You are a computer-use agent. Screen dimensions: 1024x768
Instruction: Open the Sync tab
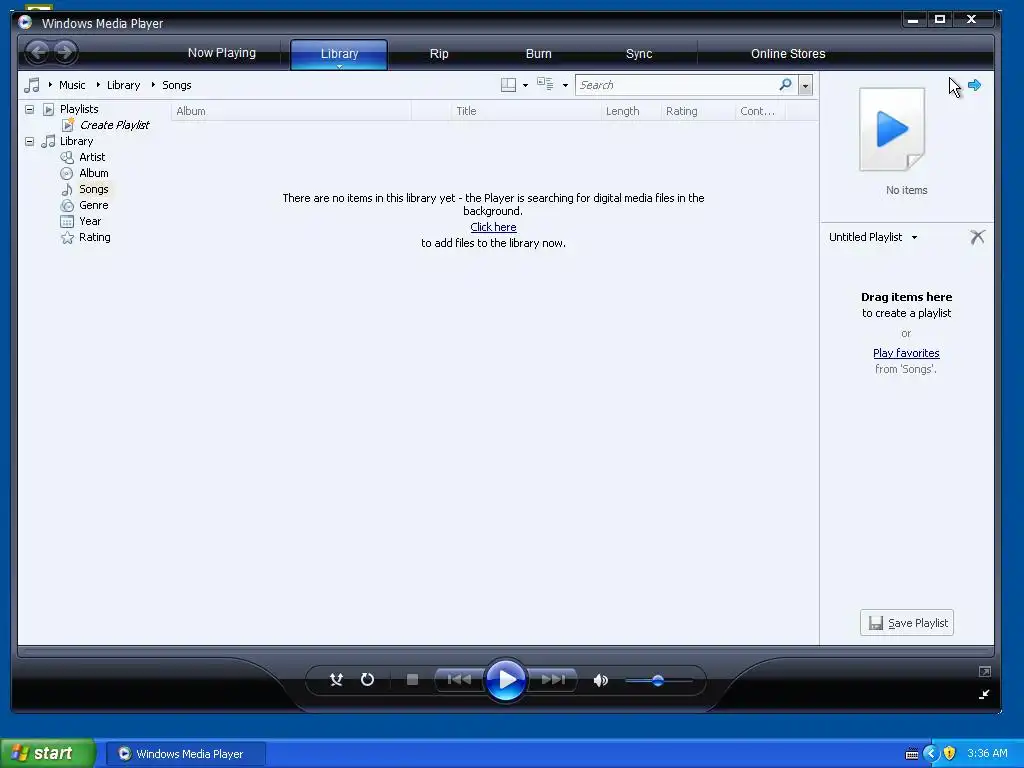(x=639, y=54)
